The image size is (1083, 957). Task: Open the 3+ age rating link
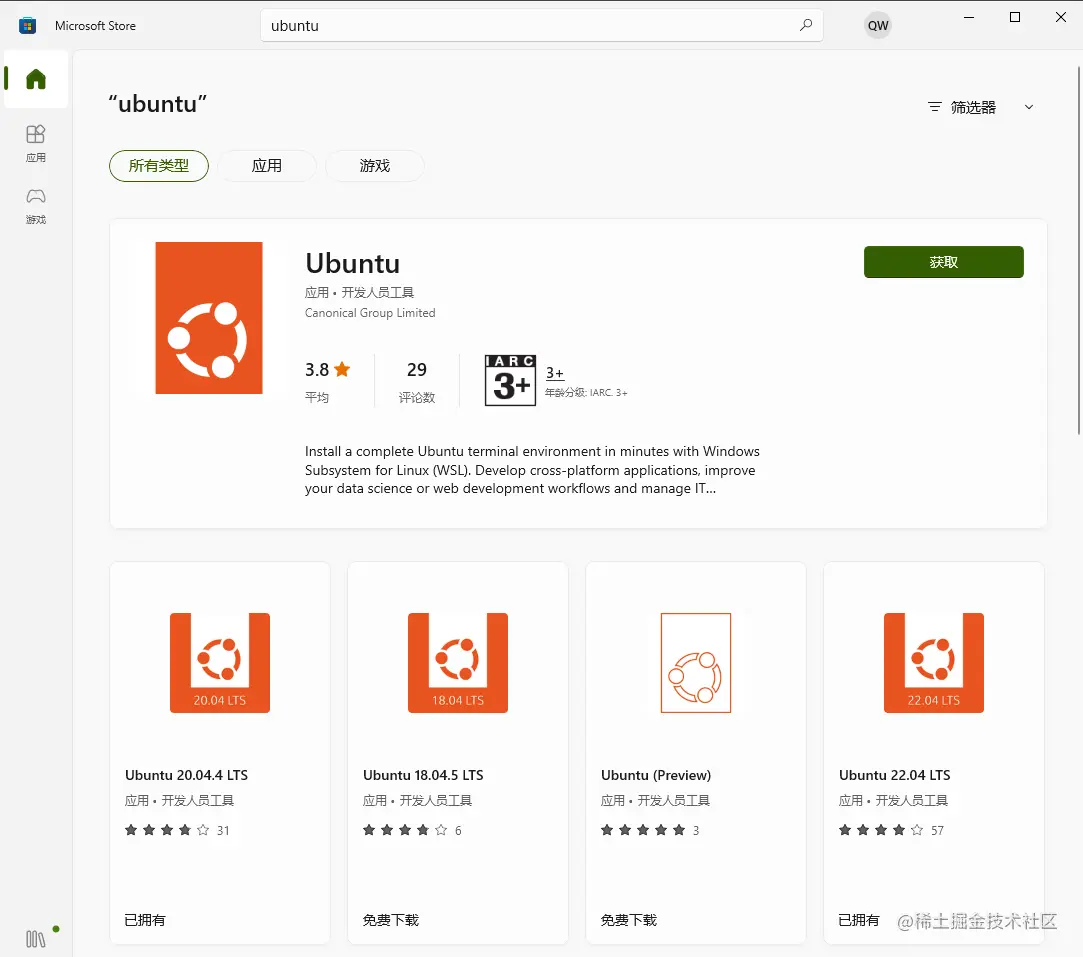[555, 373]
